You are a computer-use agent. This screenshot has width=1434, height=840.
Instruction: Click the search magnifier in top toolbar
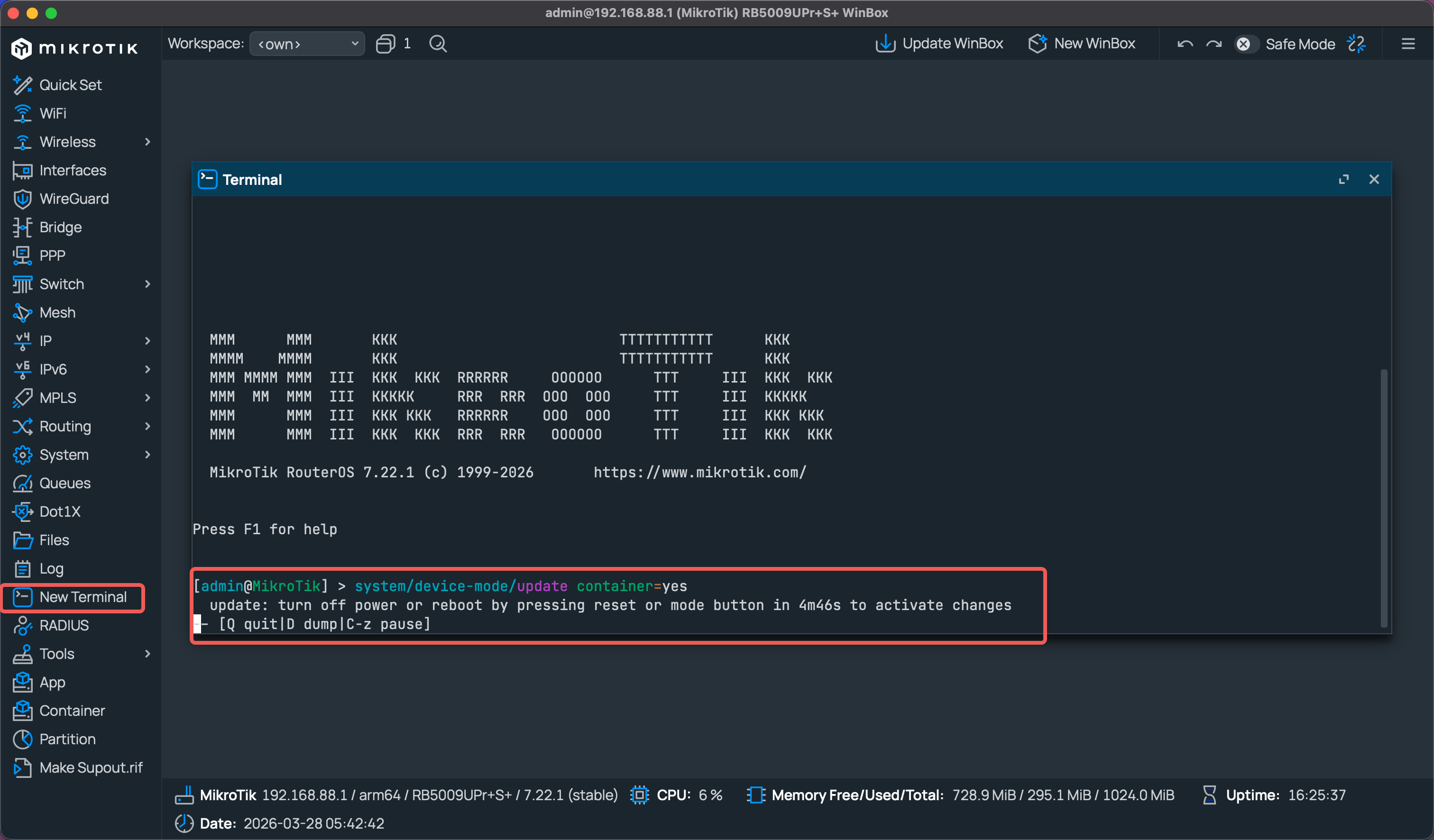coord(438,44)
